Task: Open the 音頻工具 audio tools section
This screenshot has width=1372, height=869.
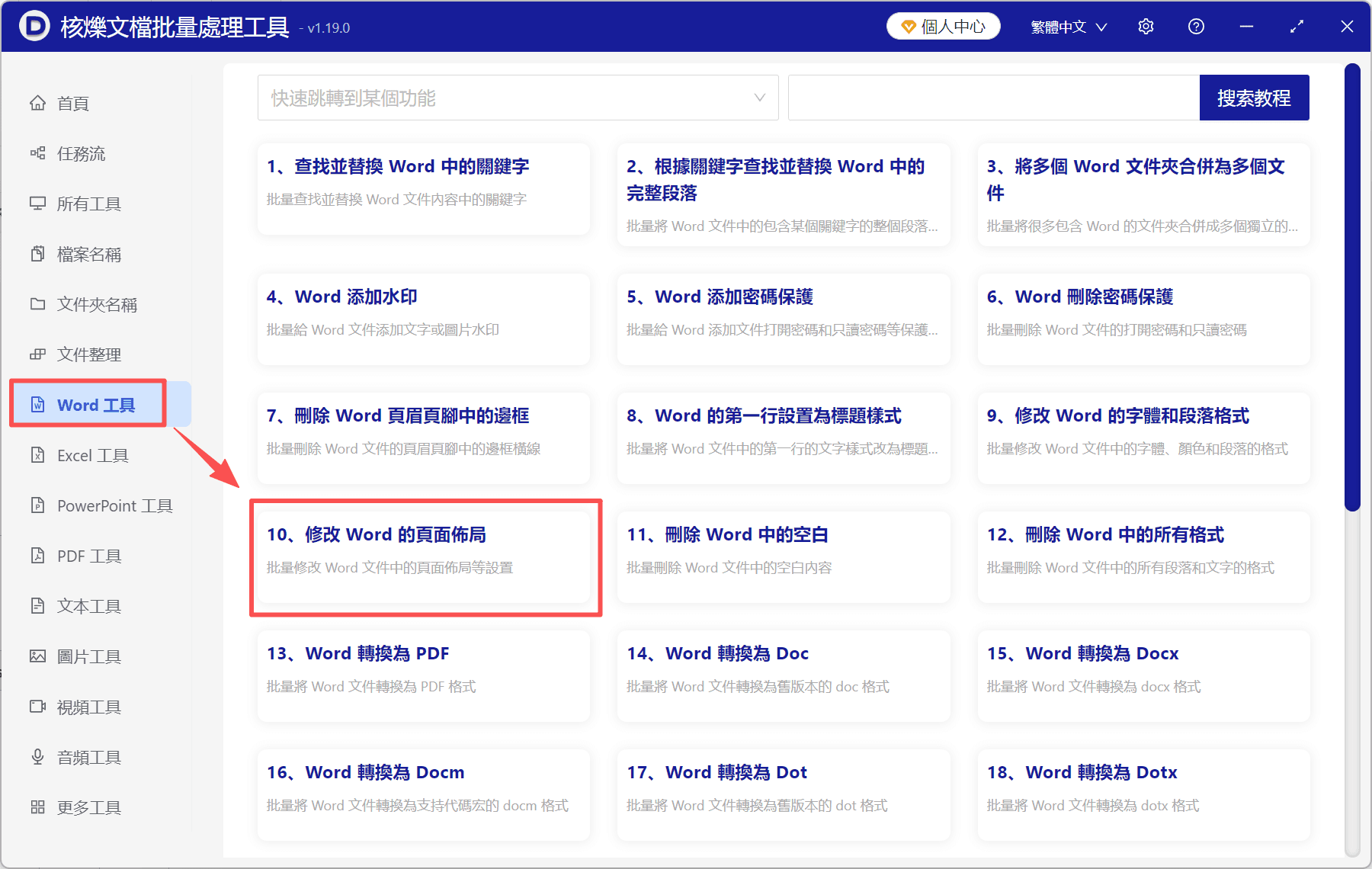Action: pyautogui.click(x=88, y=757)
